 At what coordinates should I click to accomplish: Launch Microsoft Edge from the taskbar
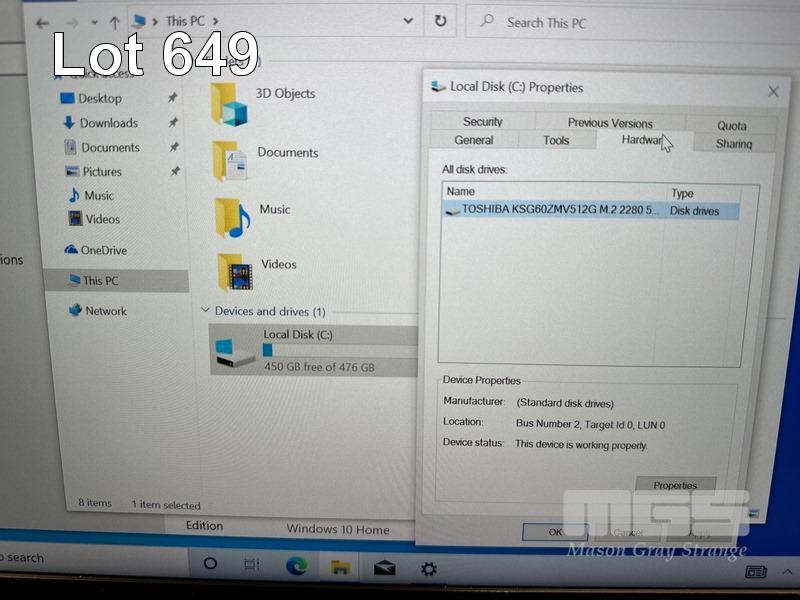[296, 567]
